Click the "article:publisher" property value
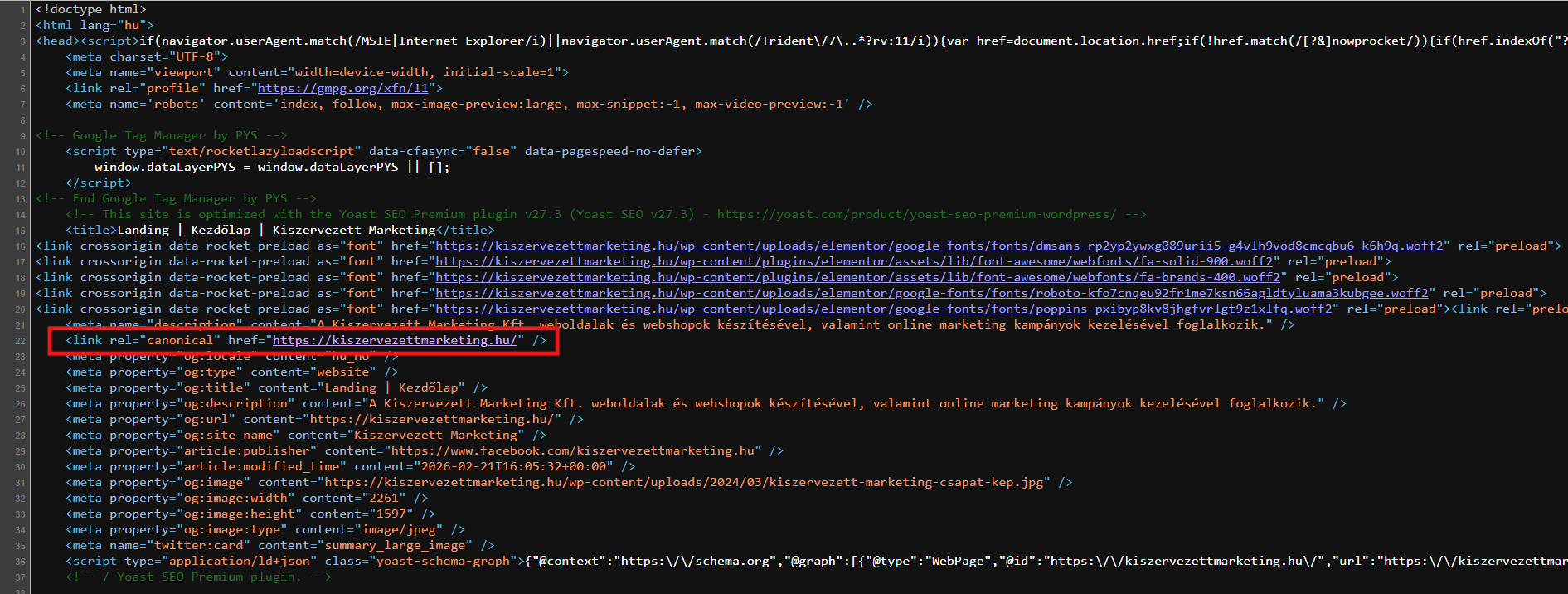 pyautogui.click(x=246, y=450)
